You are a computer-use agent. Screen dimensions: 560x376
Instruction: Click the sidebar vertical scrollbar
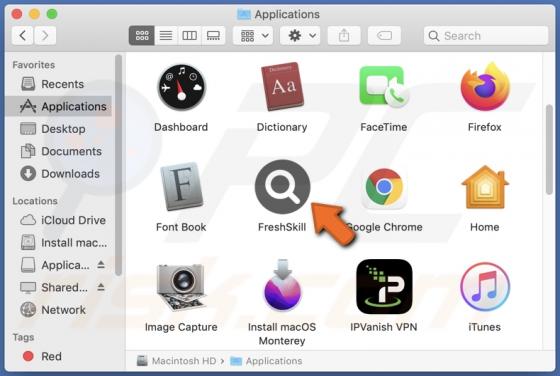pos(118,165)
